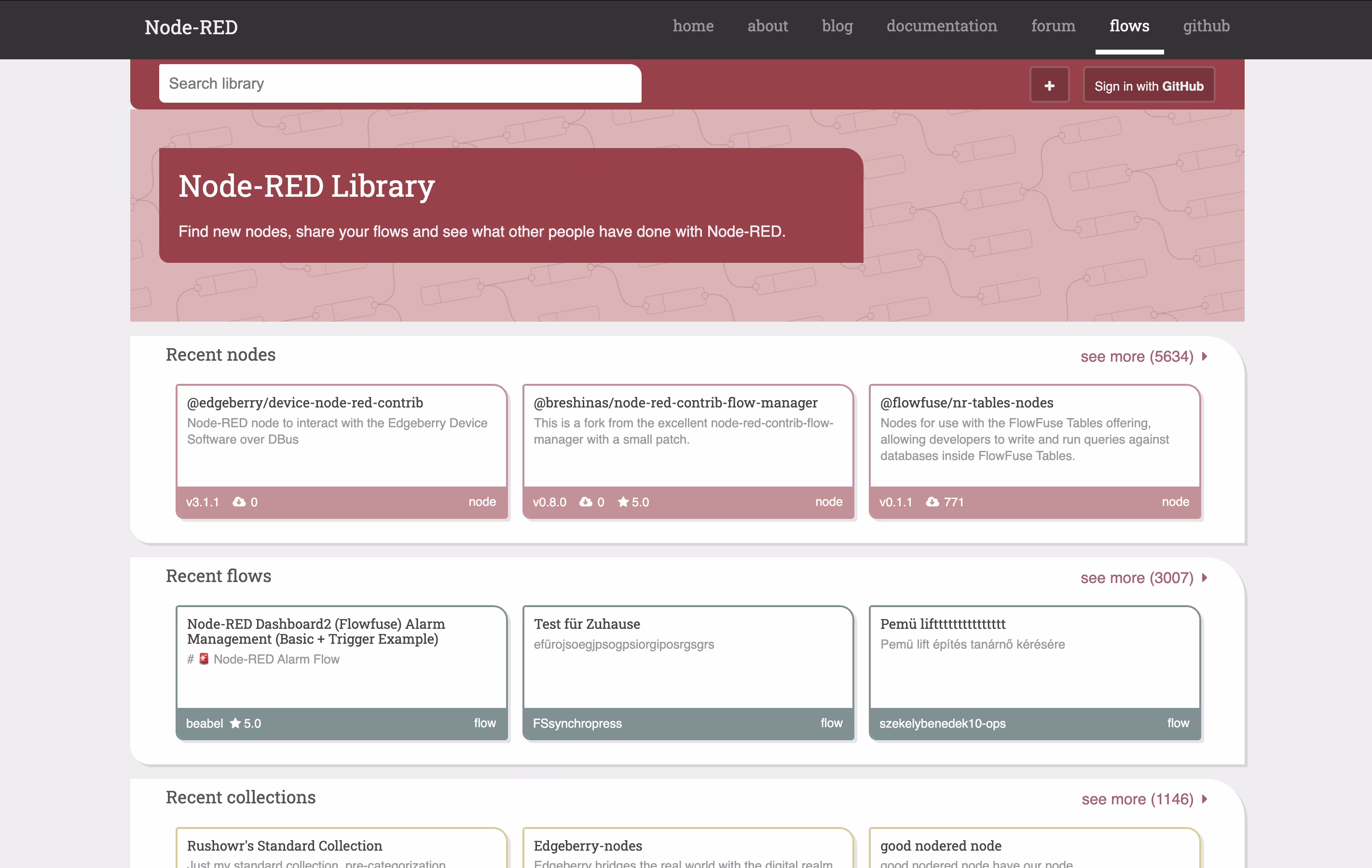Click download cloud icon on flow-manager card
The image size is (1372, 868).
click(586, 502)
